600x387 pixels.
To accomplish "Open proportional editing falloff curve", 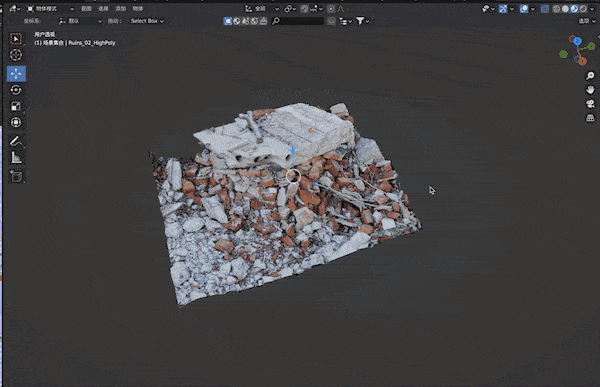I will click(341, 8).
